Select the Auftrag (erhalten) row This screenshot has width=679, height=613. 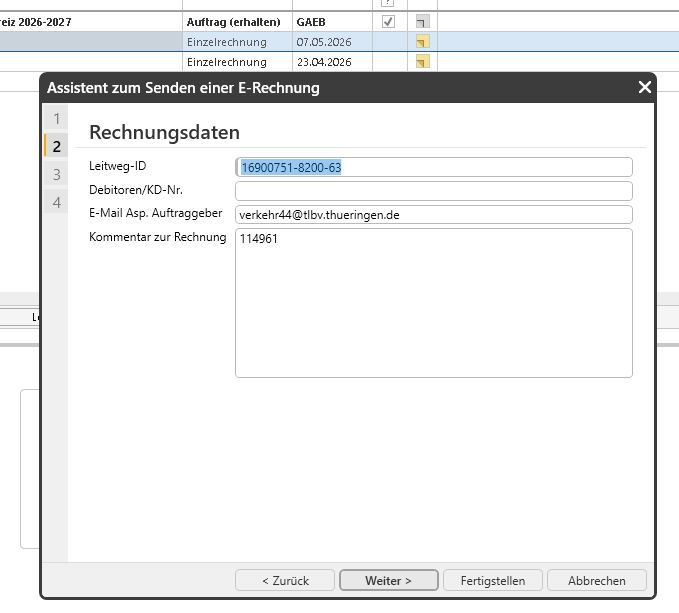pyautogui.click(x=340, y=21)
